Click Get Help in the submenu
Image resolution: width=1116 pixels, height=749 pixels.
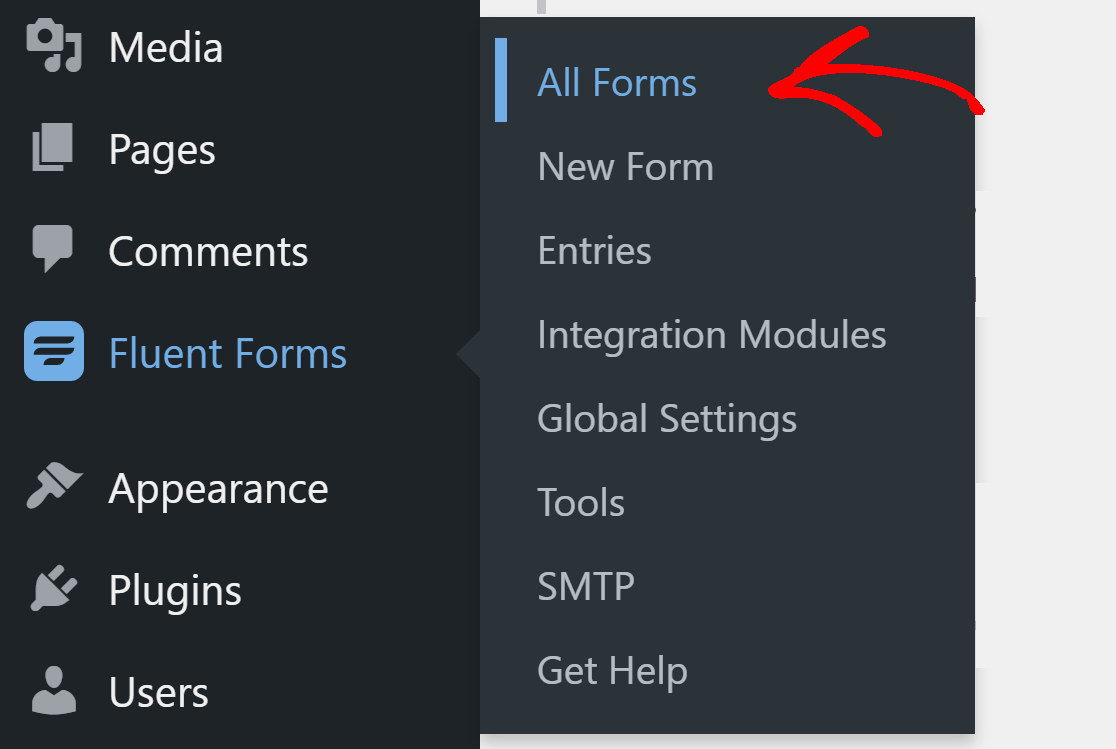coord(612,671)
